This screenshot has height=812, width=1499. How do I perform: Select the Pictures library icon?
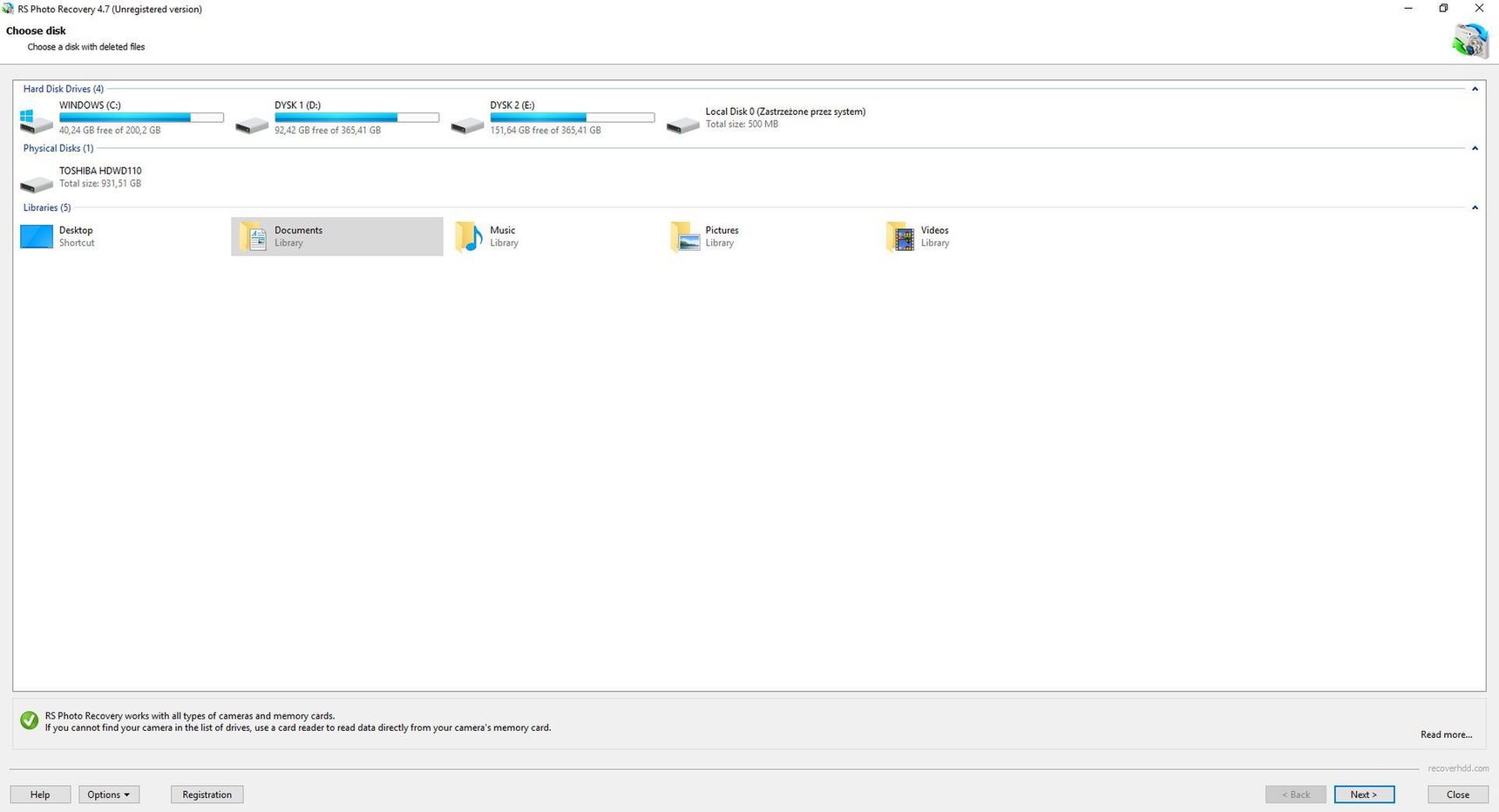685,236
